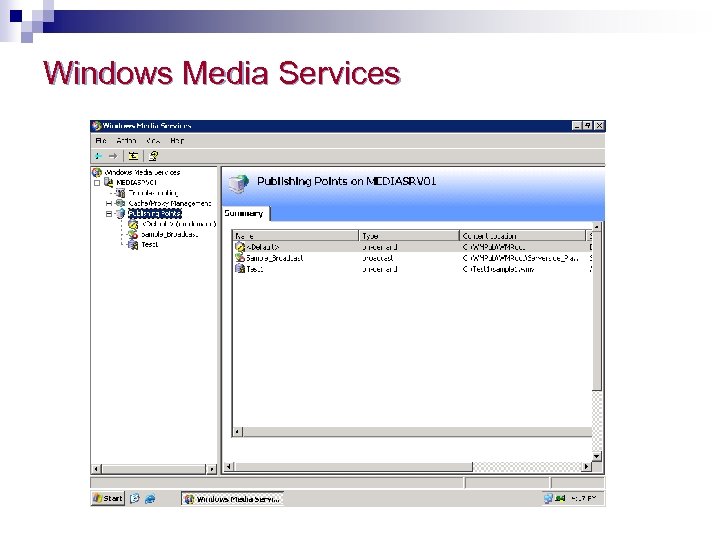Click the Default on-demand publishing point tree icon

pos(133,224)
